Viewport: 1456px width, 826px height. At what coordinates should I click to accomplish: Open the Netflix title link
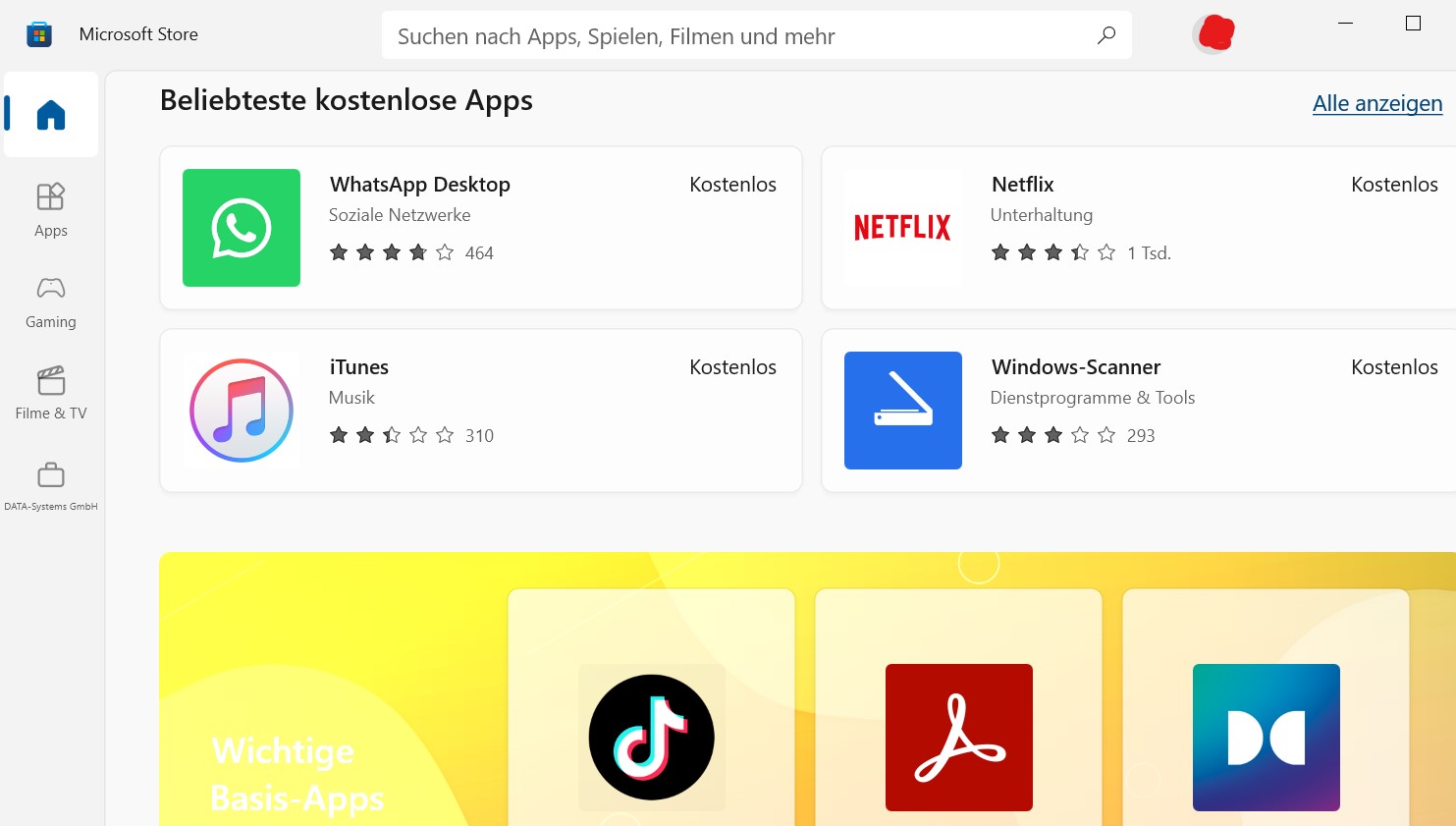click(x=1023, y=185)
